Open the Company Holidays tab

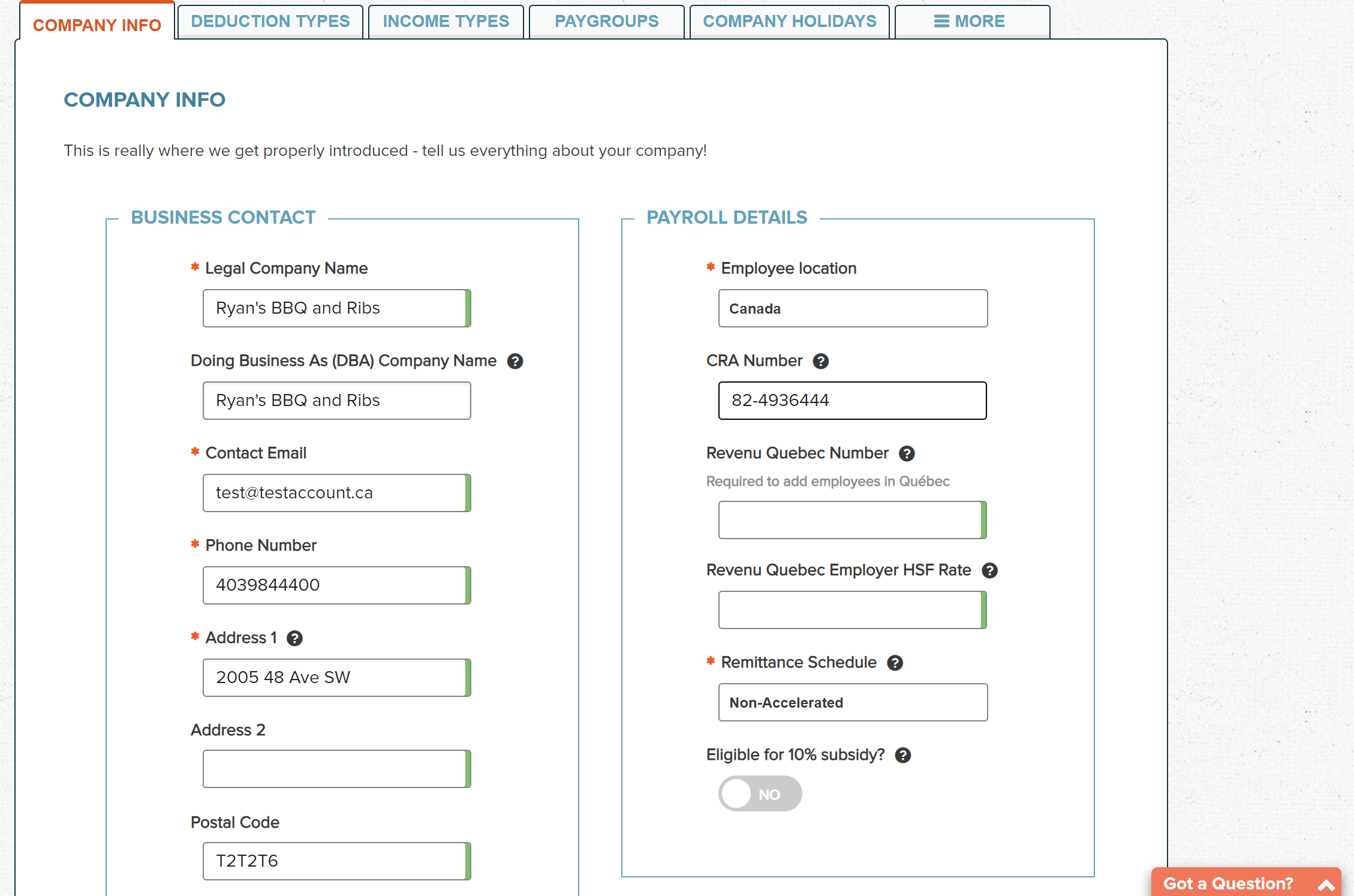point(789,22)
